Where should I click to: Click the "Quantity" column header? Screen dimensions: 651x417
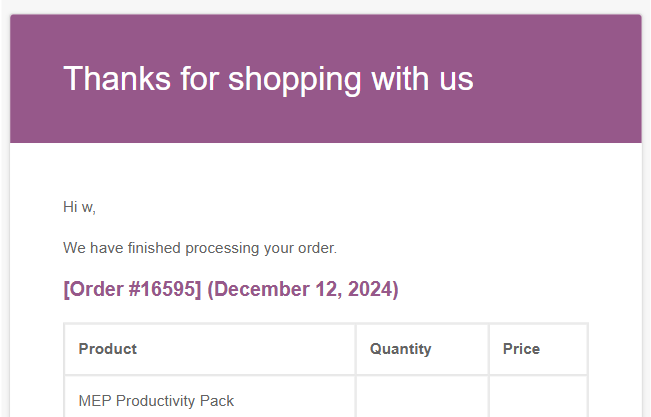point(400,349)
